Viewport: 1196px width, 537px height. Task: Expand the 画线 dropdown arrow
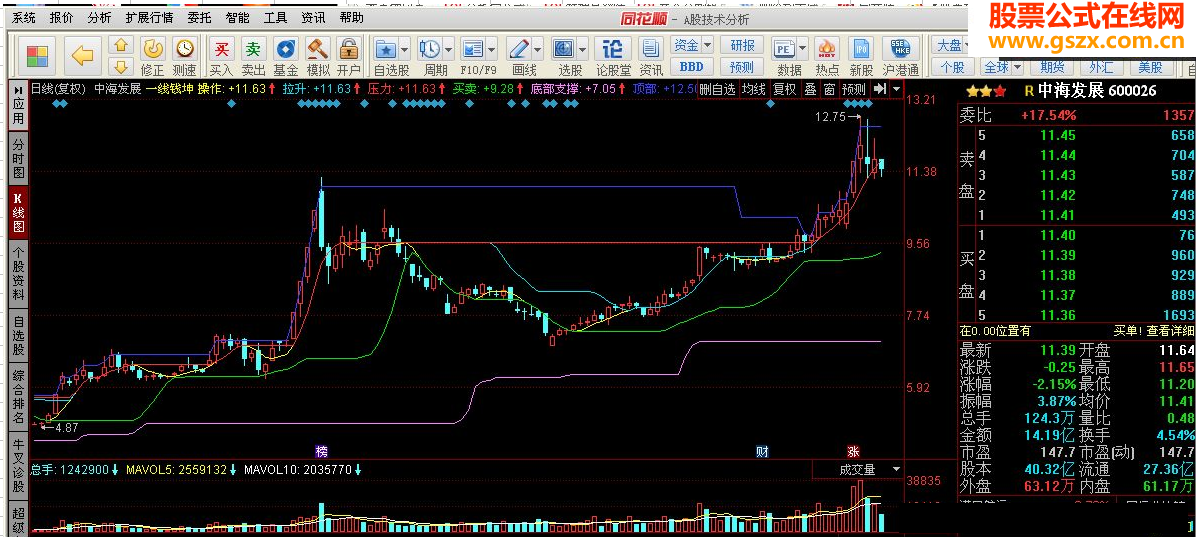pyautogui.click(x=539, y=49)
